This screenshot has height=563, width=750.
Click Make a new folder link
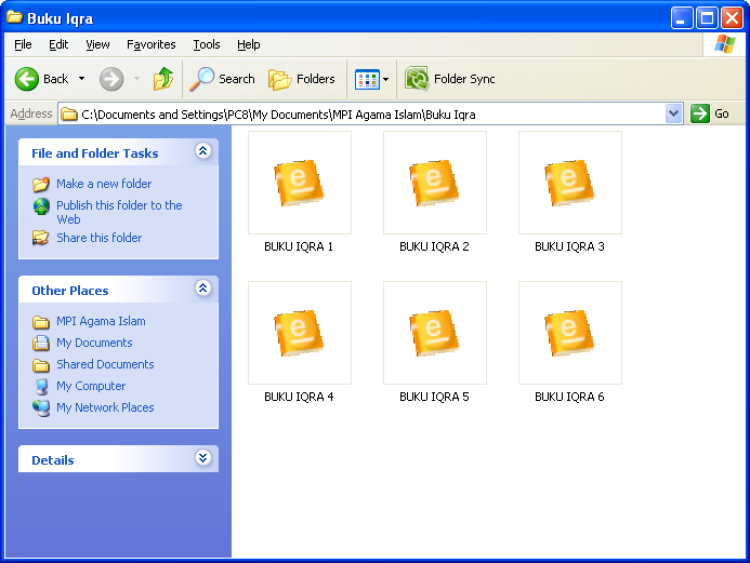(x=104, y=184)
